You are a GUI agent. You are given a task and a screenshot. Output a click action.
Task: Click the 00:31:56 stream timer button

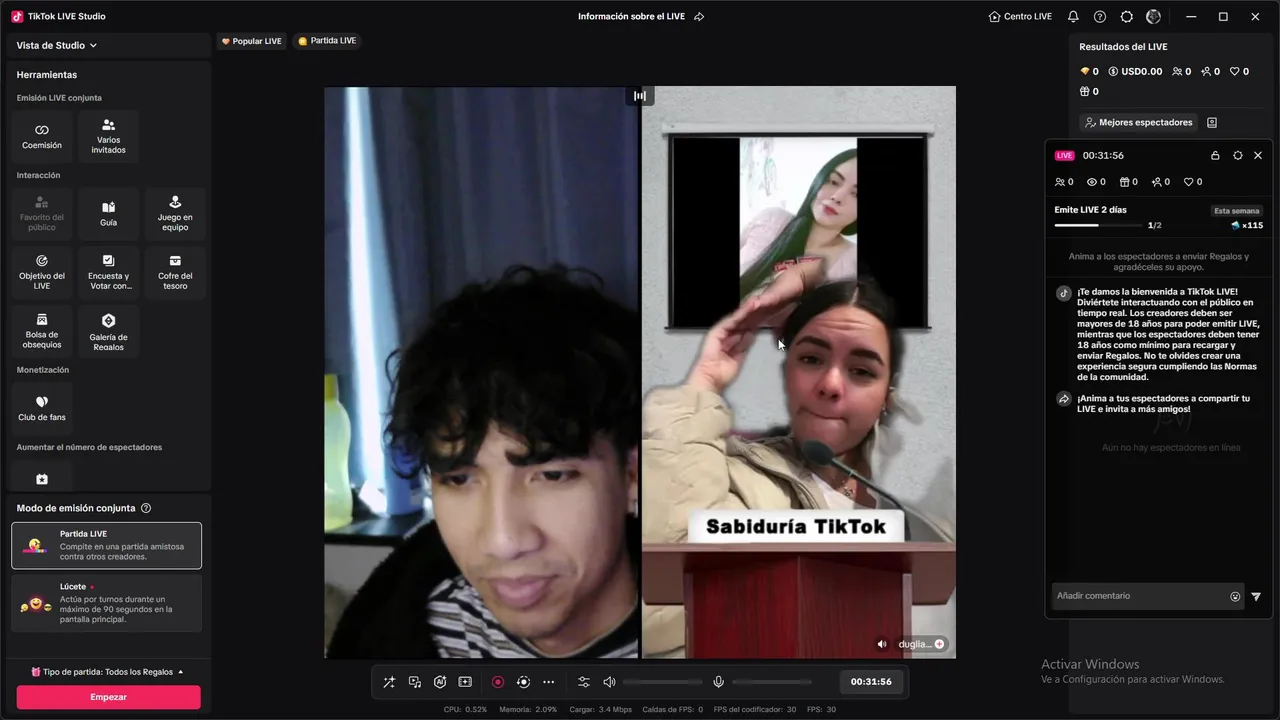tap(871, 682)
